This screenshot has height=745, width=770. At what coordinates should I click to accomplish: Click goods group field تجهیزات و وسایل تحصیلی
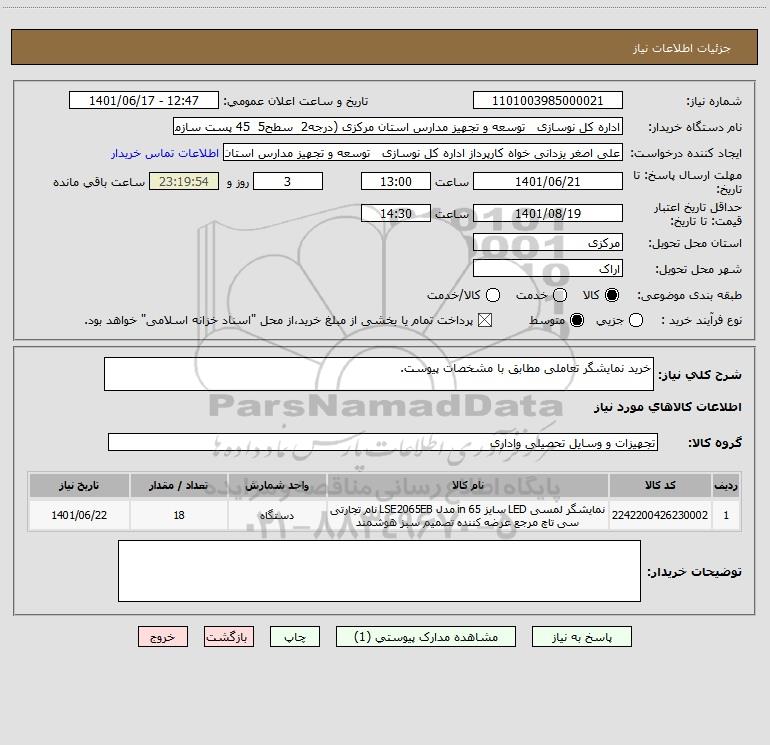[383, 442]
